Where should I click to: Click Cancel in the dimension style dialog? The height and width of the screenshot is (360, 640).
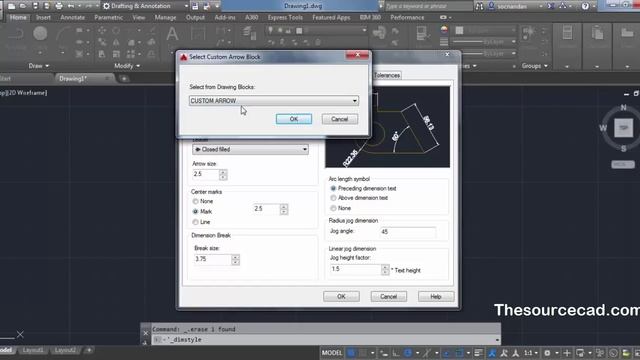[x=389, y=296]
